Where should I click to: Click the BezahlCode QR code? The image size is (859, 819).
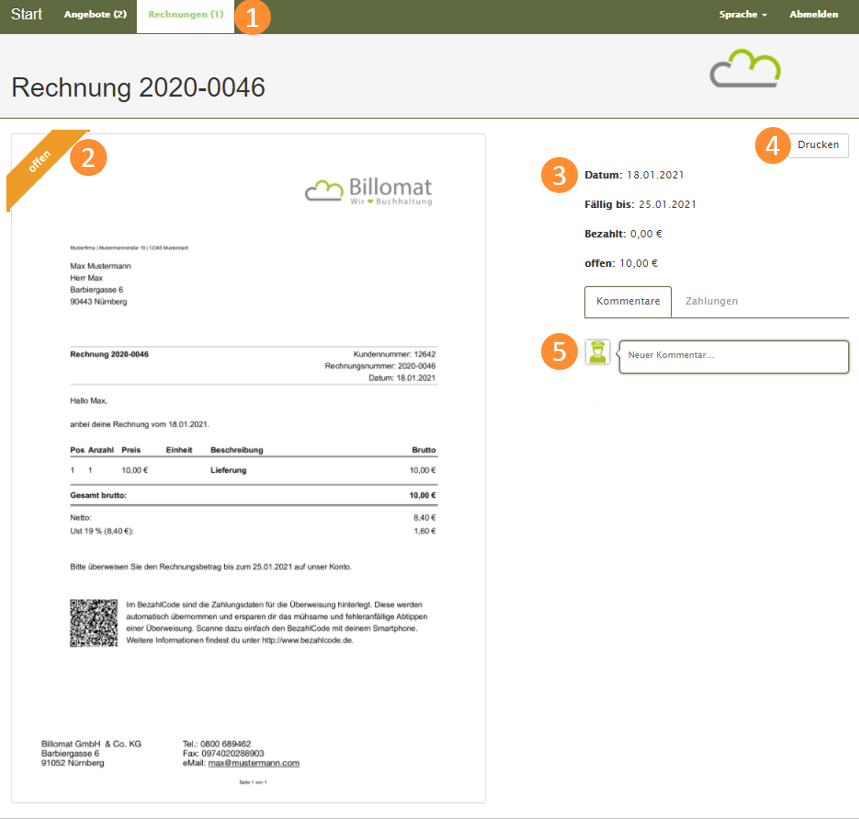click(x=94, y=623)
